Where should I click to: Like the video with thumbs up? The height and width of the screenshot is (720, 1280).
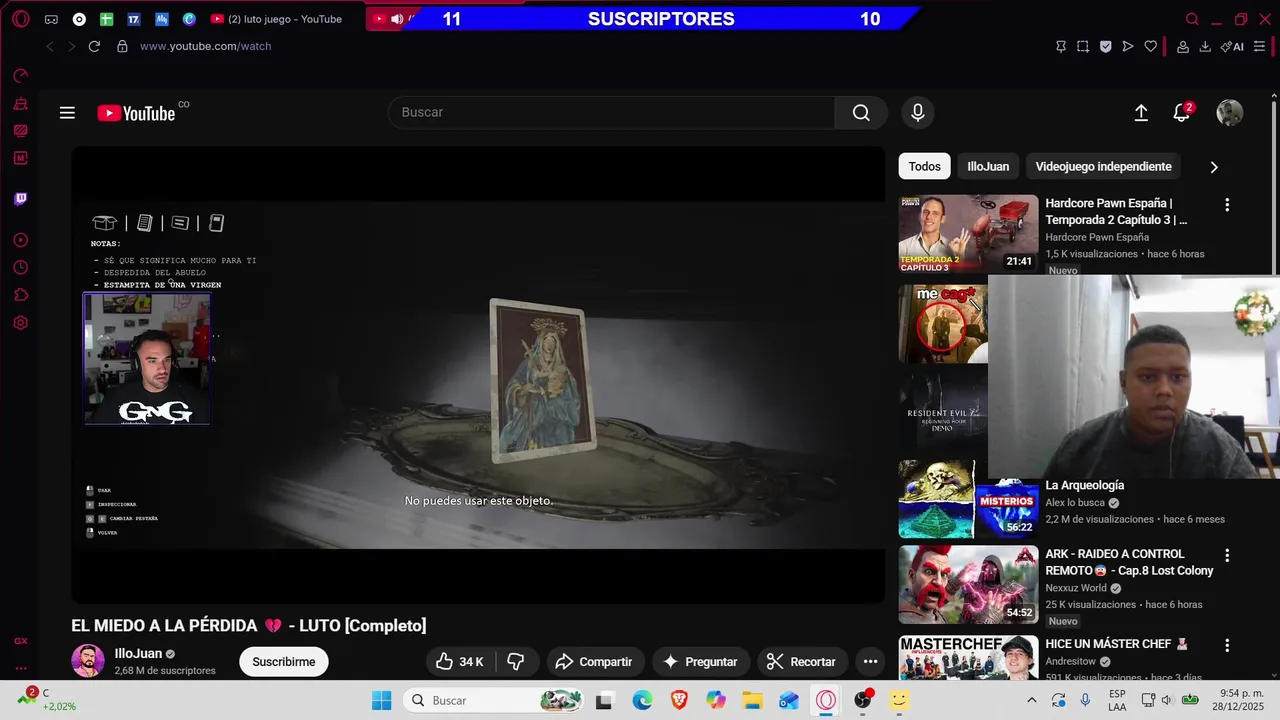(460, 661)
